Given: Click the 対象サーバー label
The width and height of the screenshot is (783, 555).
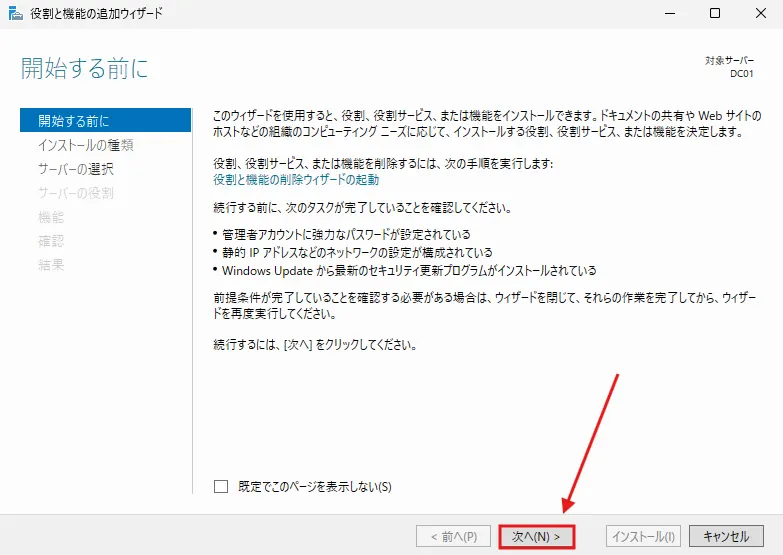Looking at the screenshot, I should click(x=730, y=60).
